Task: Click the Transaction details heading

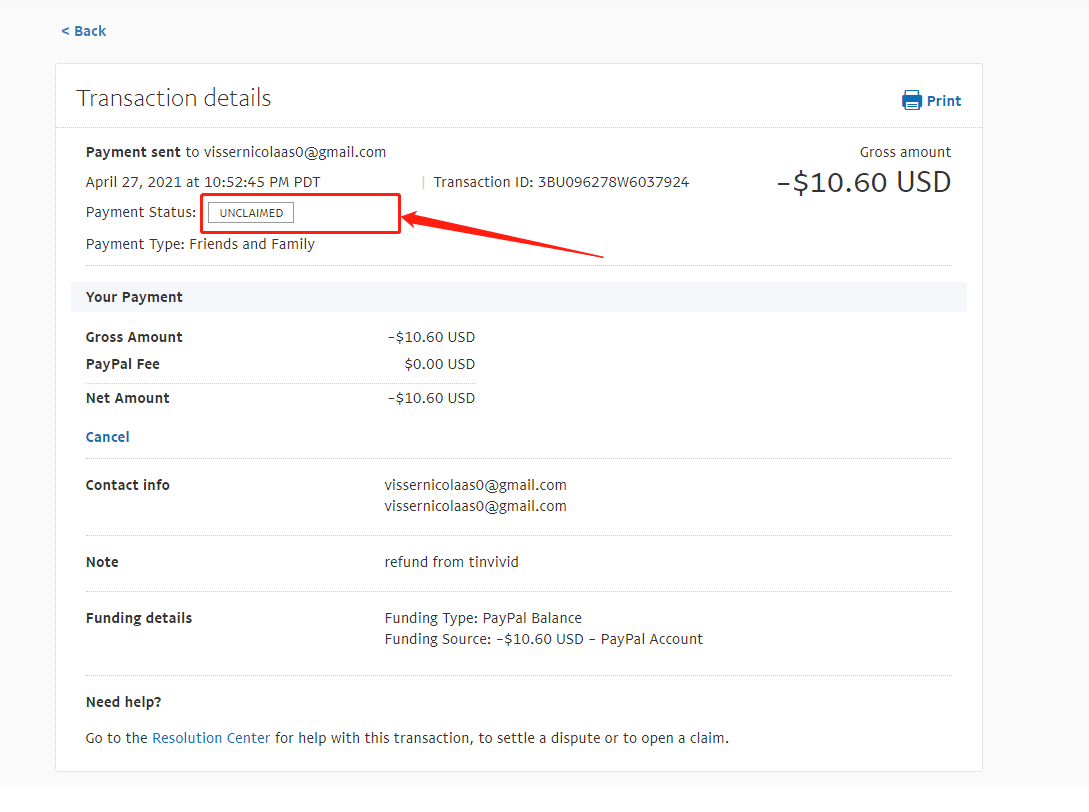Action: point(173,98)
